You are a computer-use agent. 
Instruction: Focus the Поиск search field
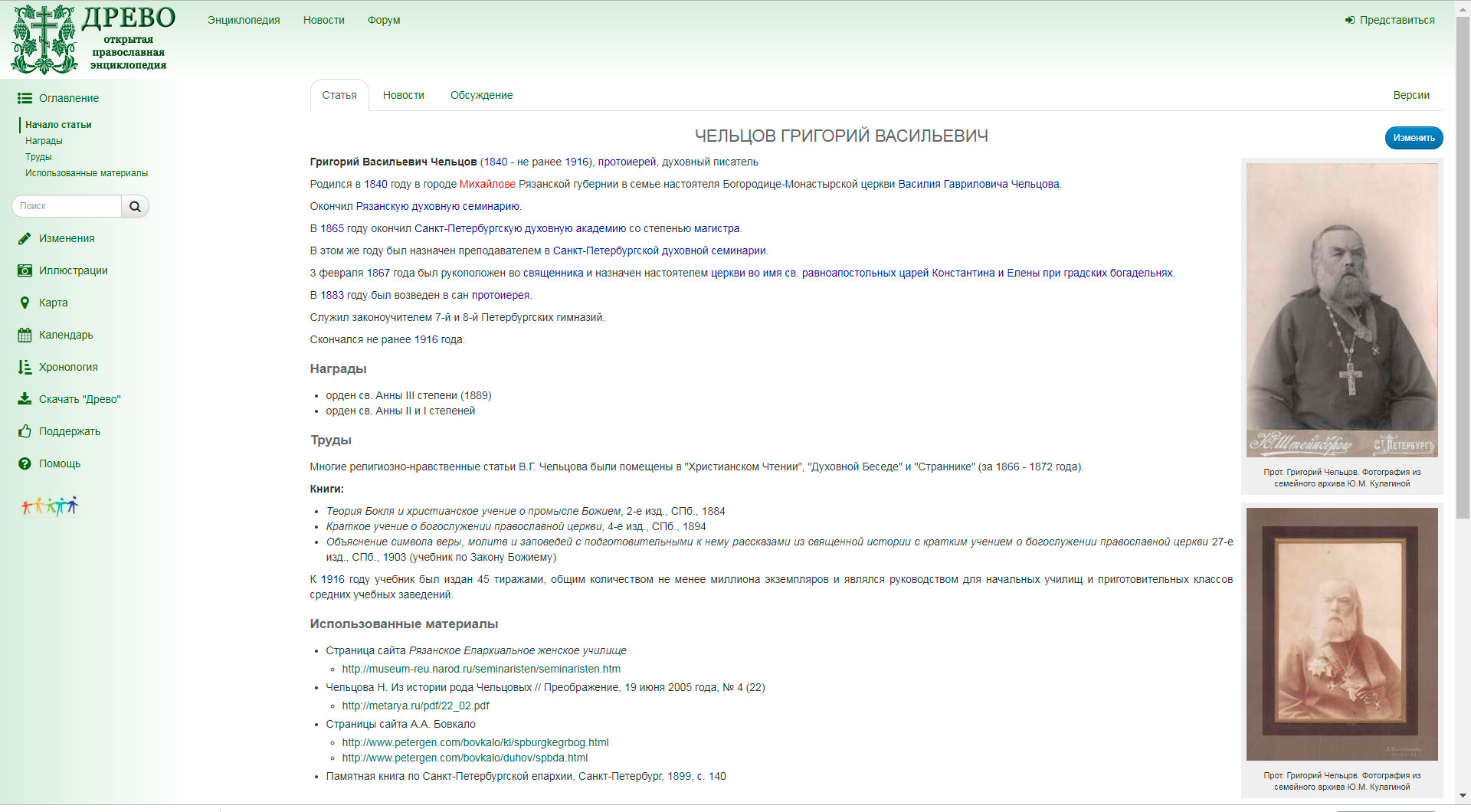67,206
